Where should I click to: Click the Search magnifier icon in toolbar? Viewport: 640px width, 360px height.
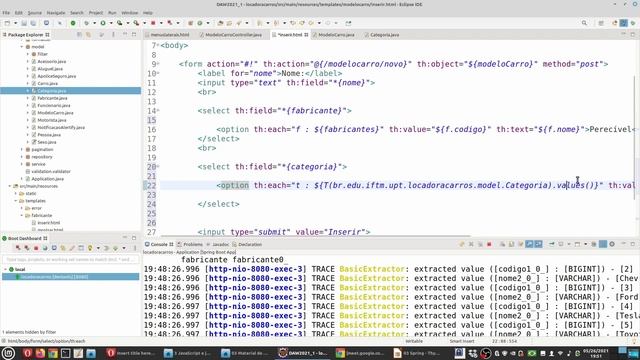tap(584, 23)
